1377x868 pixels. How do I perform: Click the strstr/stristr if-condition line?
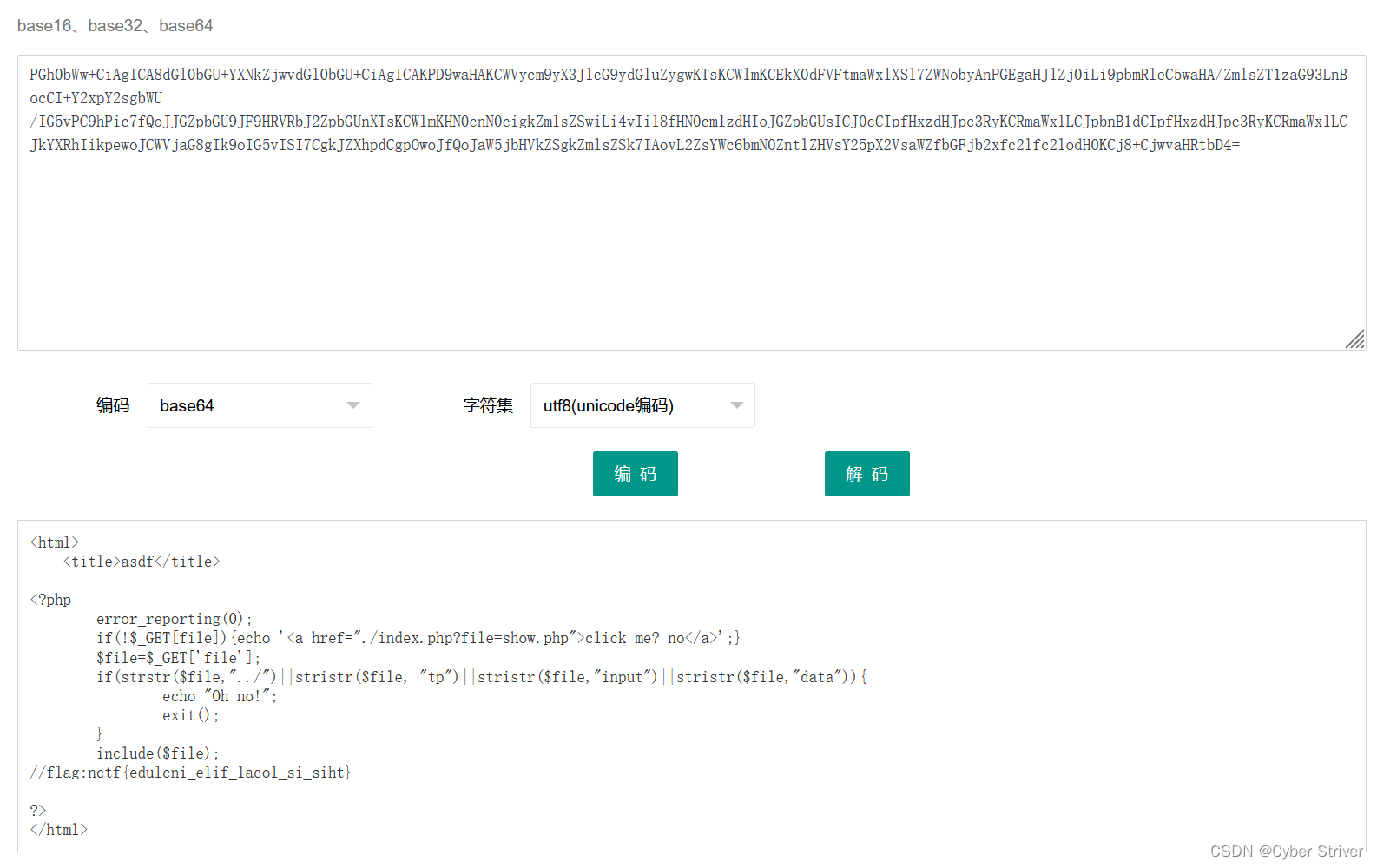[482, 677]
